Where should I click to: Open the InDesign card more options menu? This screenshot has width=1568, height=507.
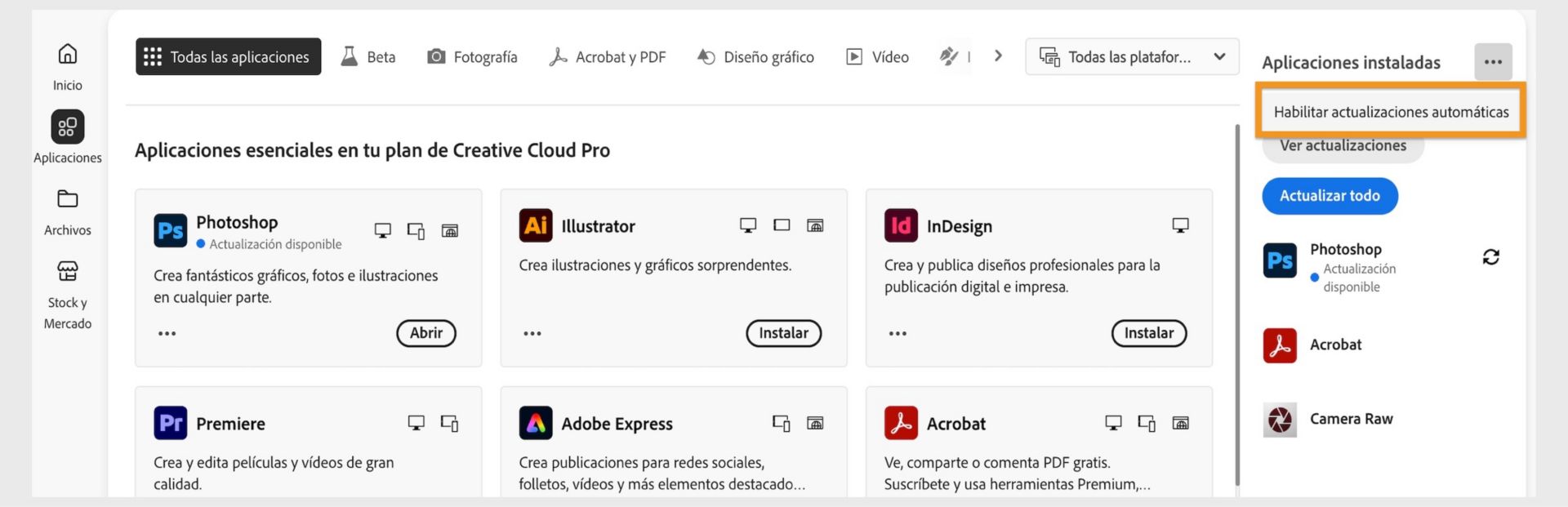pyautogui.click(x=898, y=333)
